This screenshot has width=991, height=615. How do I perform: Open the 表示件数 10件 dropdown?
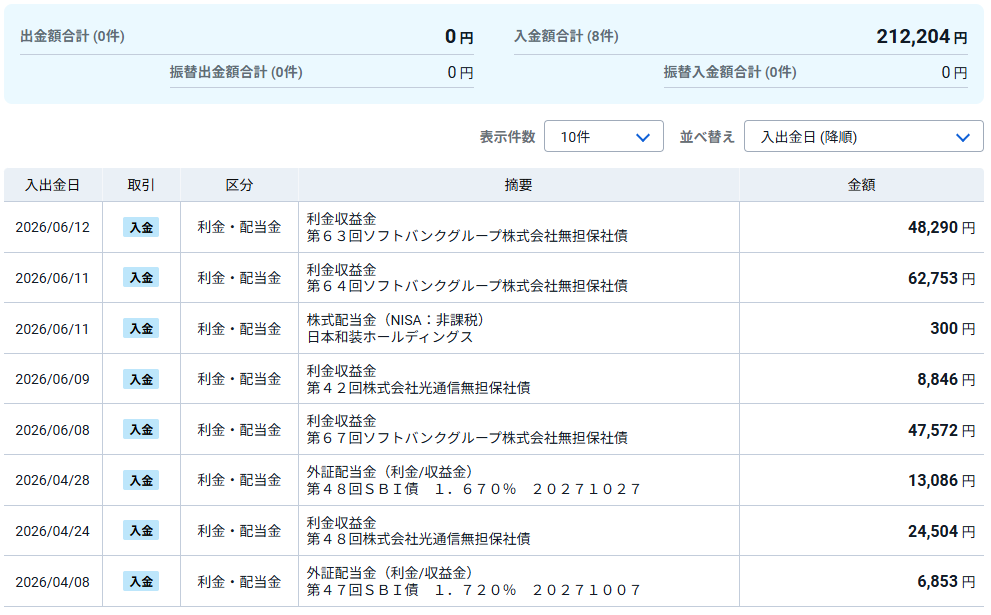(604, 137)
